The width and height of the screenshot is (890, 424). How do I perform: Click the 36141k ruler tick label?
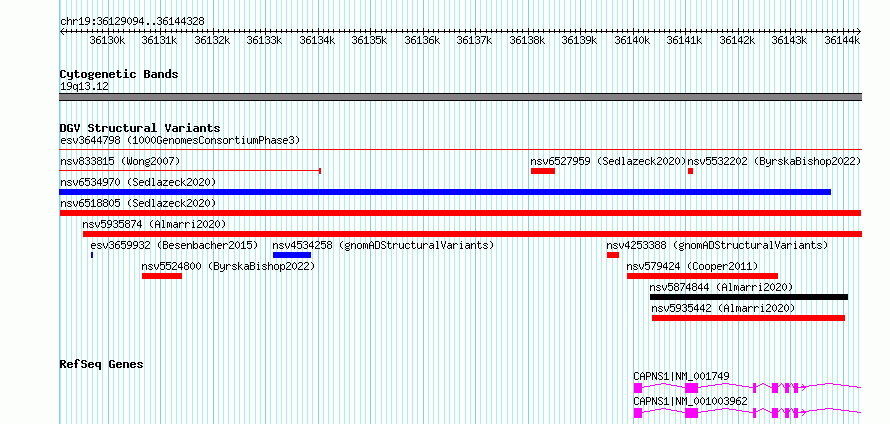coord(685,40)
